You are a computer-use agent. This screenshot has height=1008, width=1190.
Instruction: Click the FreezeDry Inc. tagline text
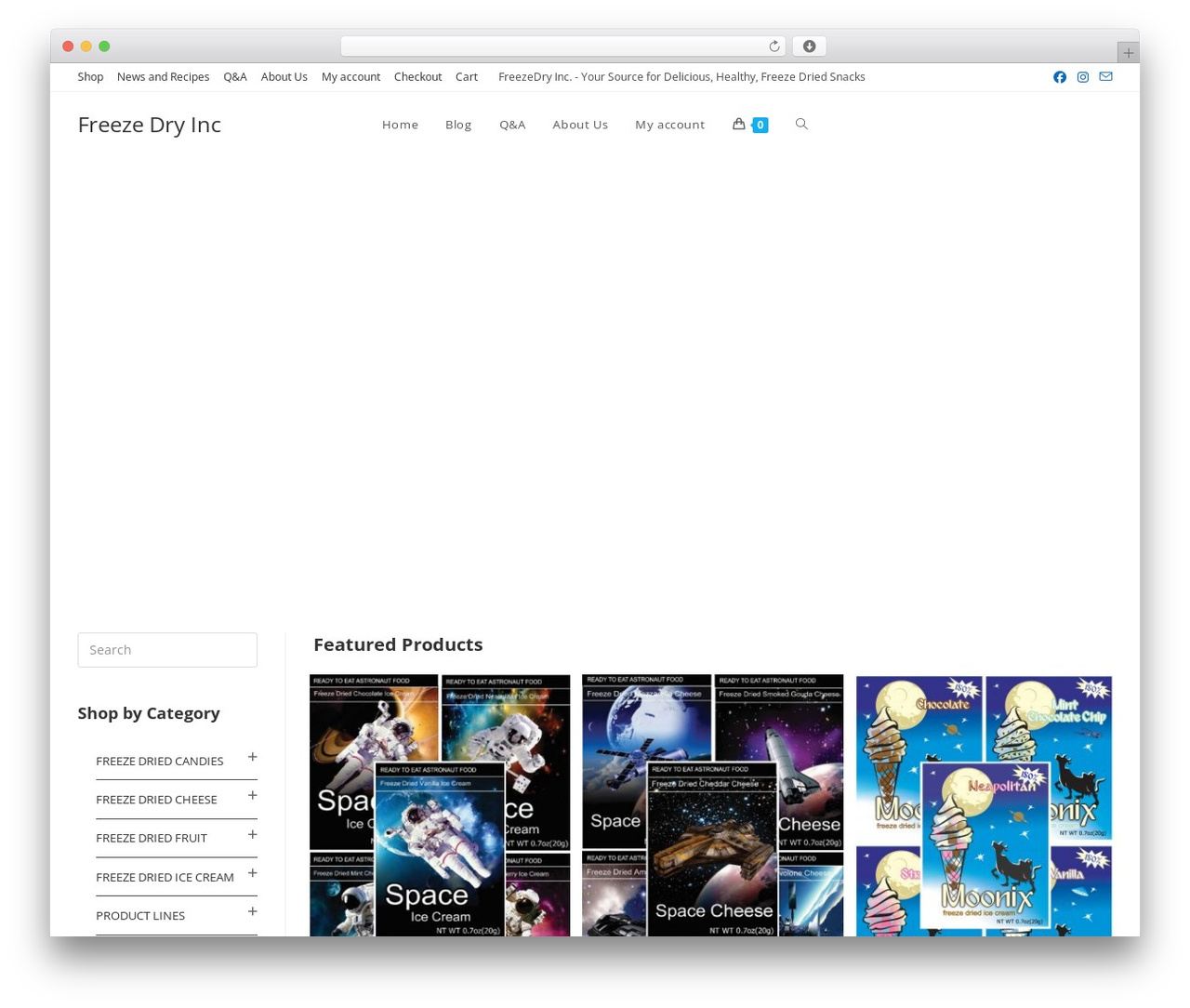click(681, 77)
